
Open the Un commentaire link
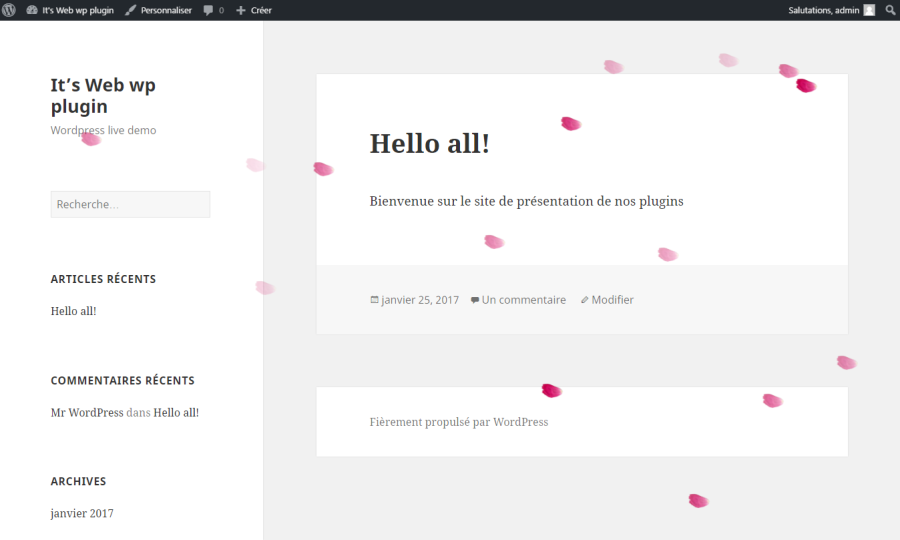pyautogui.click(x=523, y=300)
